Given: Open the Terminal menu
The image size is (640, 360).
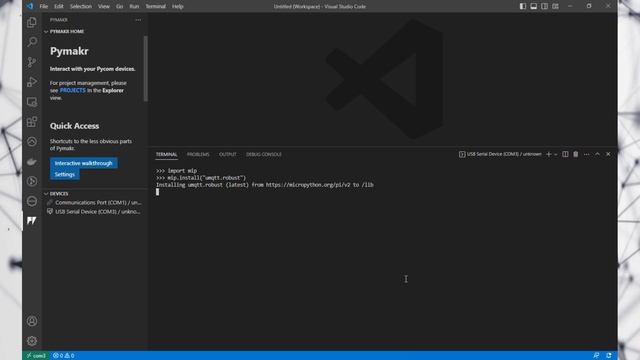Looking at the screenshot, I should tap(156, 6).
